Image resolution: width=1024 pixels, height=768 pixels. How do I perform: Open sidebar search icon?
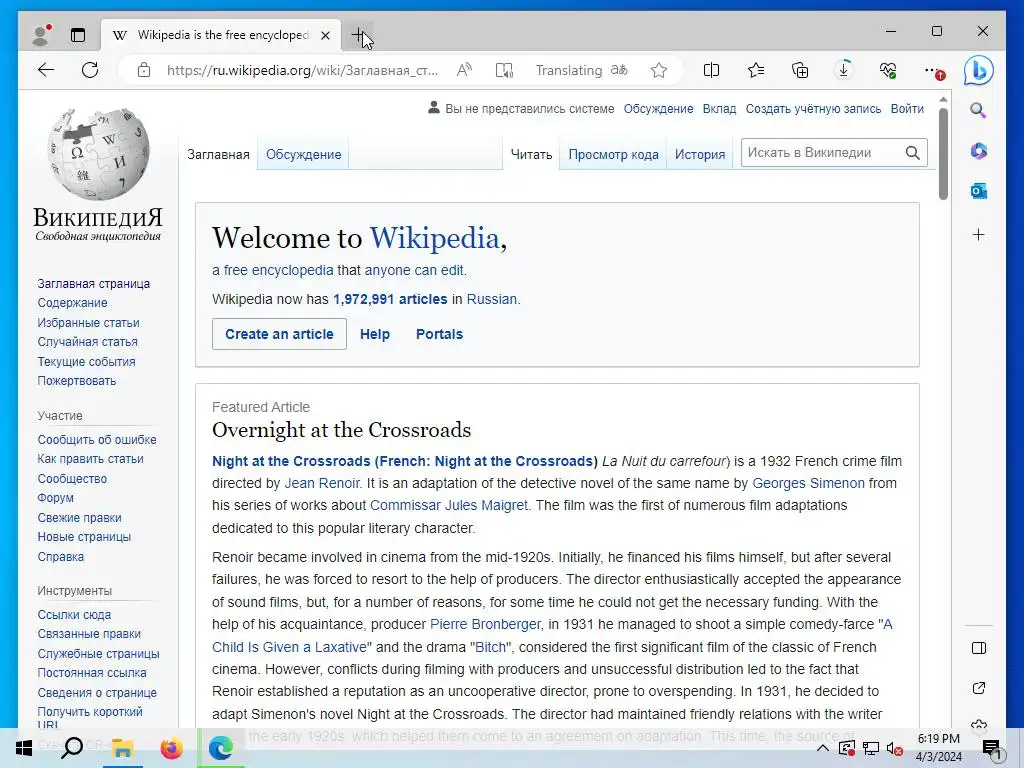coord(978,110)
